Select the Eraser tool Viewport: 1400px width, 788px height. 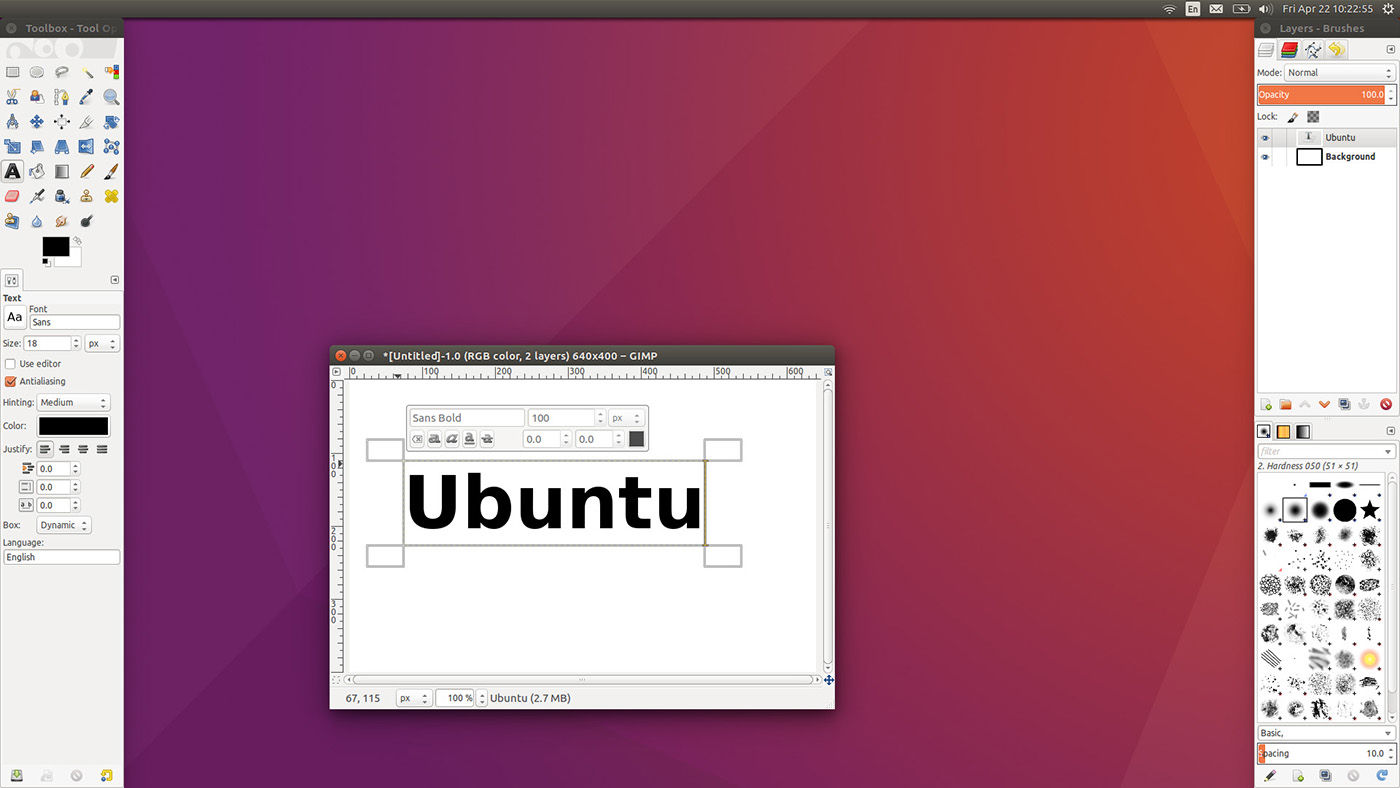coord(12,196)
